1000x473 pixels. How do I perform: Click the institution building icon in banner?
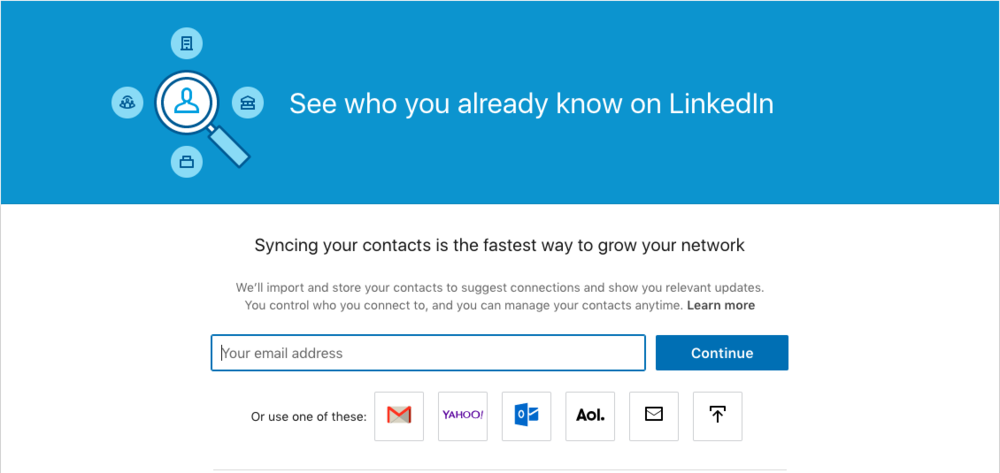point(247,102)
